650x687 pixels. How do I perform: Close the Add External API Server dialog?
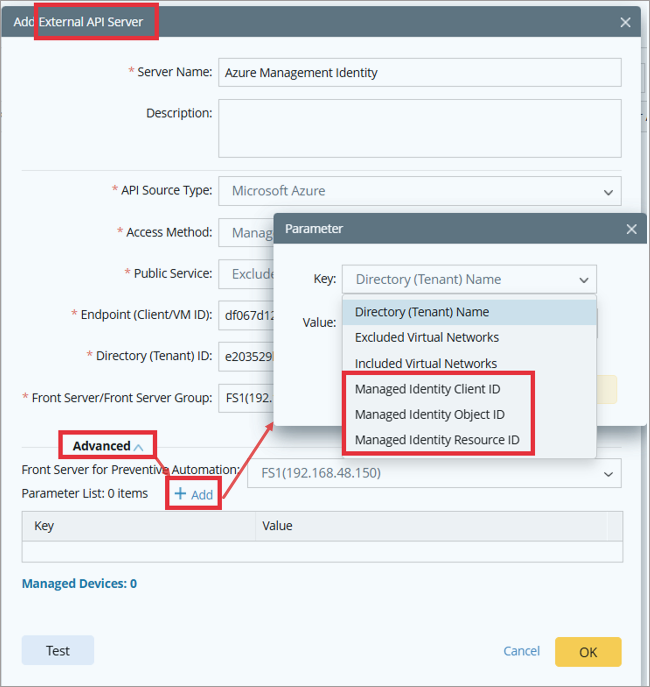point(626,22)
